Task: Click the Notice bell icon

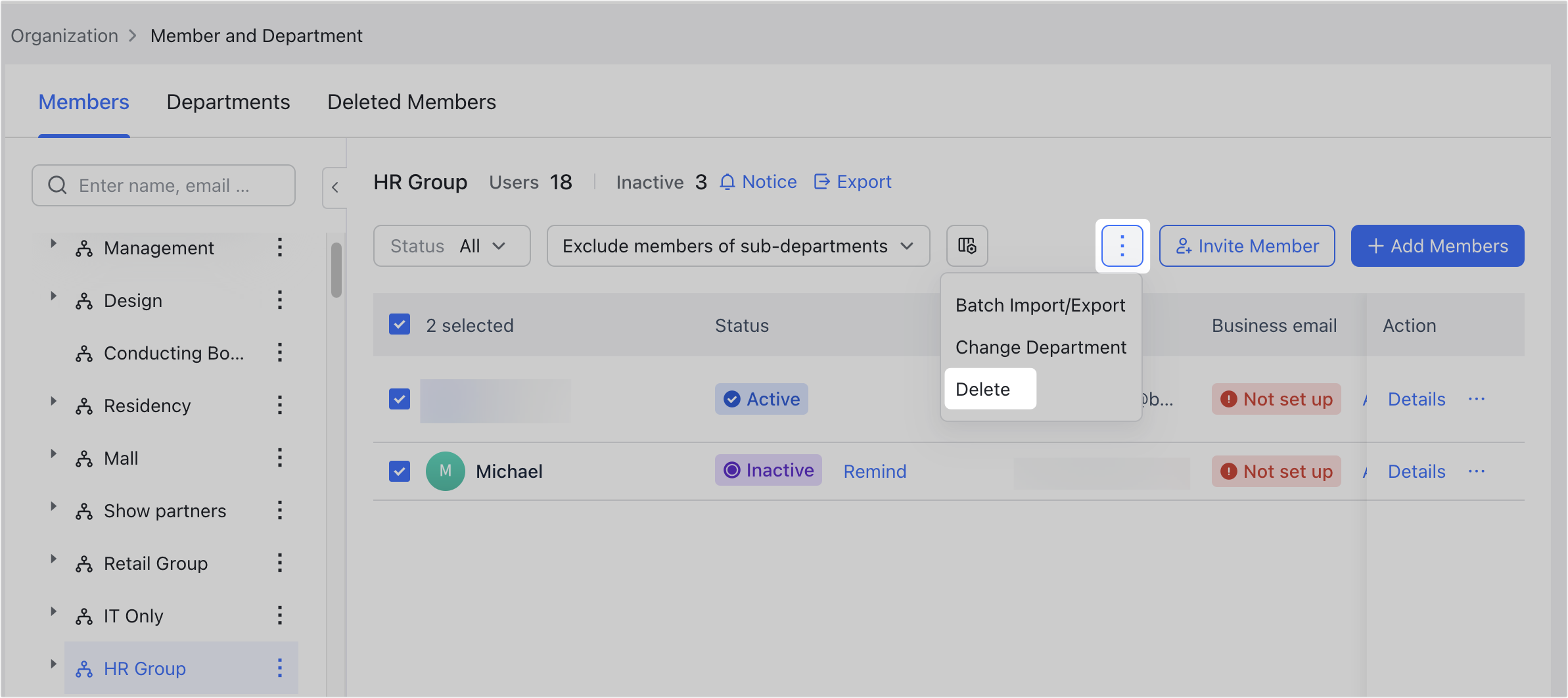Action: 726,181
